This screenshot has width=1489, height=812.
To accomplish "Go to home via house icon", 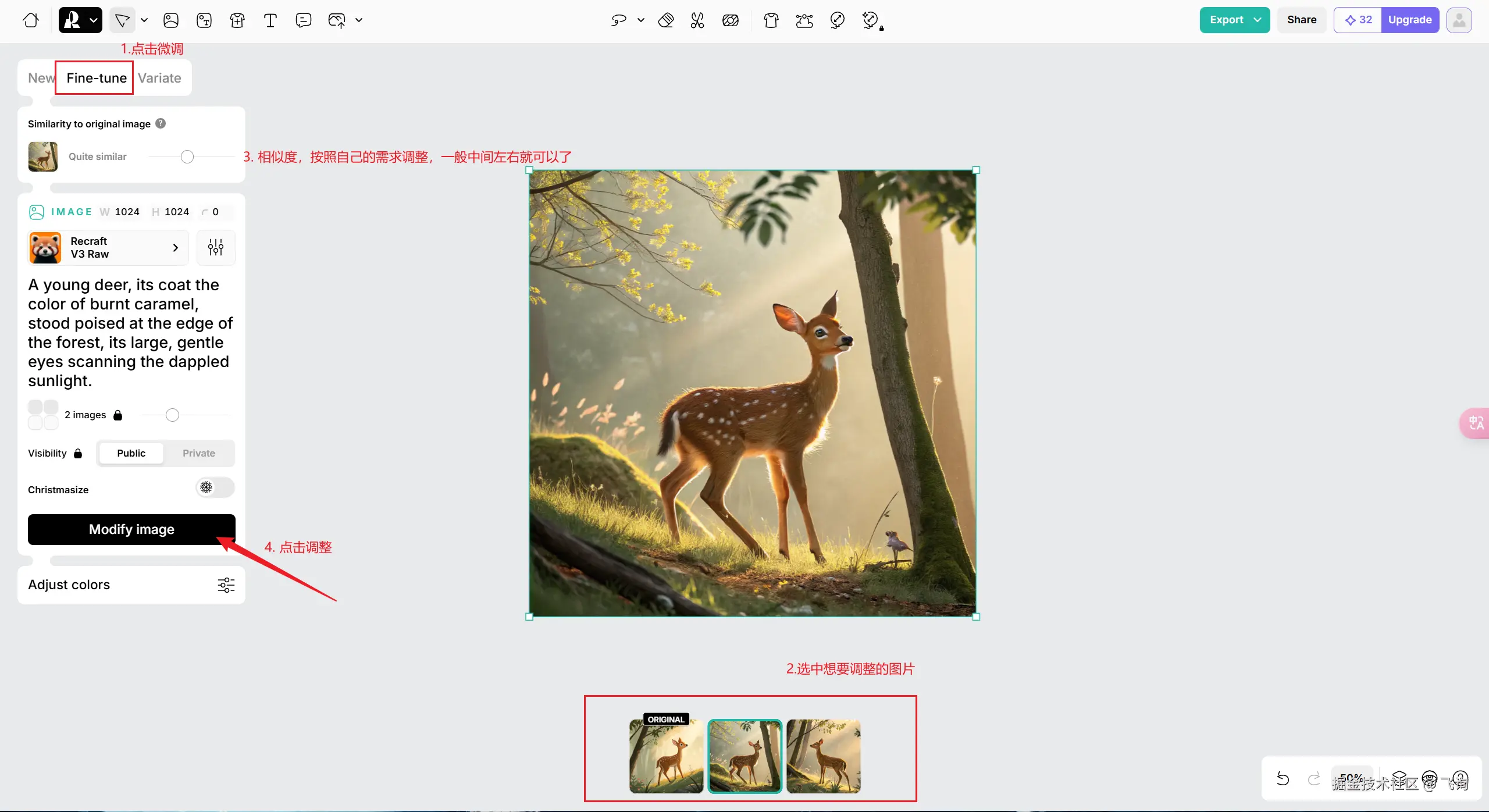I will (x=31, y=20).
